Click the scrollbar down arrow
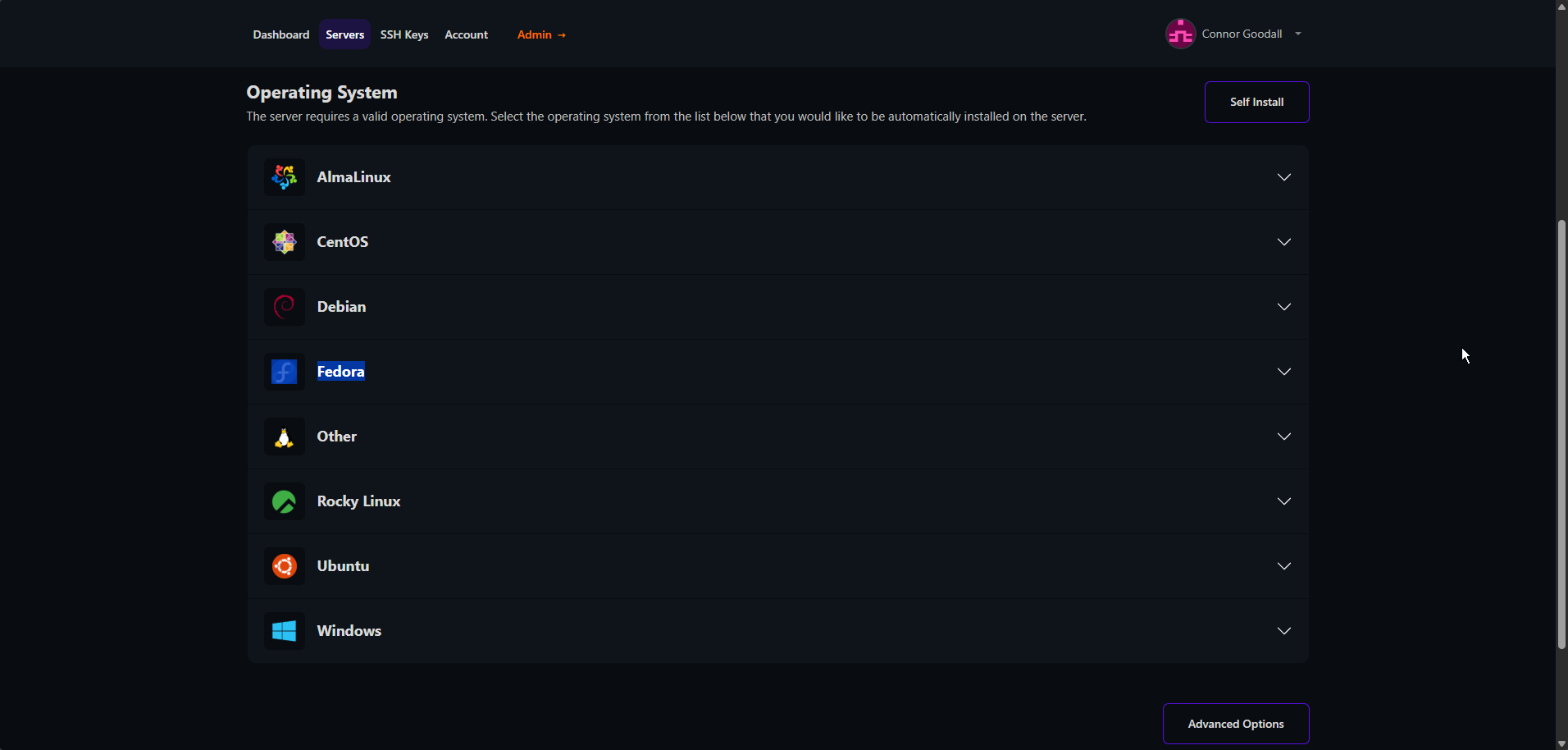1568x750 pixels. click(x=1561, y=743)
